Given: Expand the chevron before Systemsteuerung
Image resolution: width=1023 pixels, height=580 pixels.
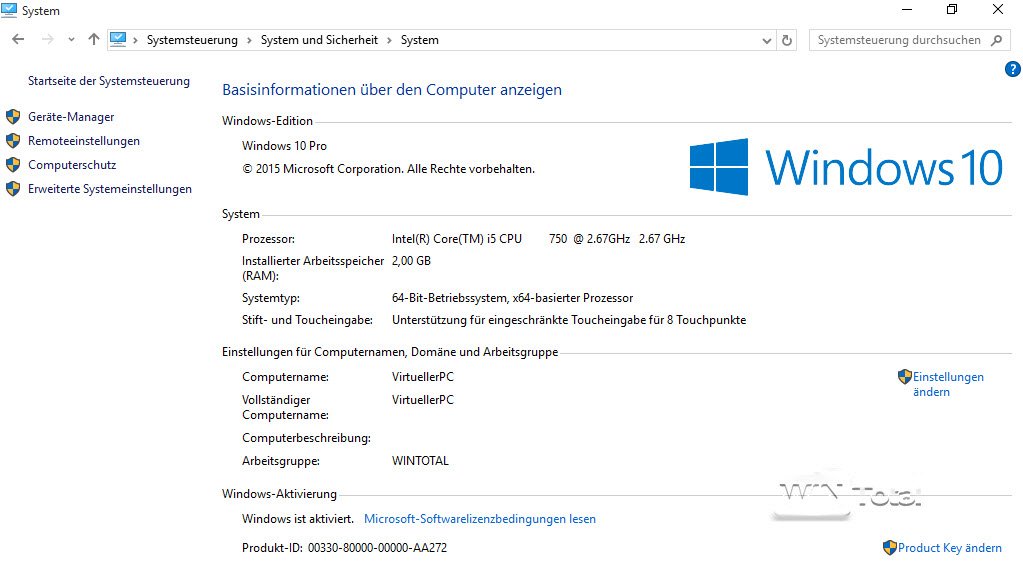Looking at the screenshot, I should (135, 40).
